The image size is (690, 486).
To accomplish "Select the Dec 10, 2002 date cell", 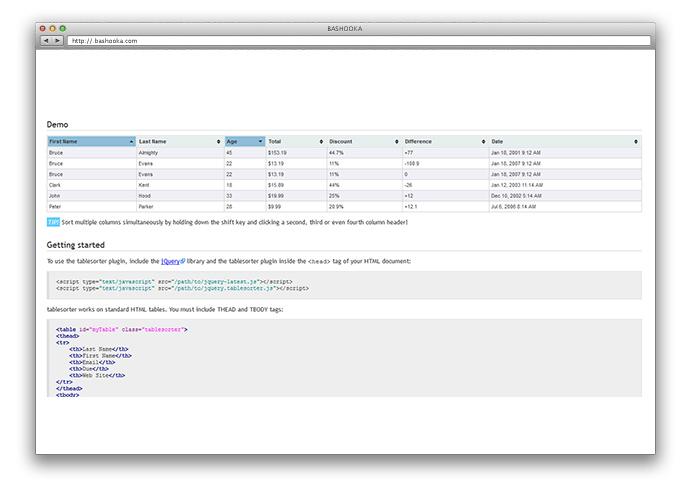I will [x=565, y=195].
